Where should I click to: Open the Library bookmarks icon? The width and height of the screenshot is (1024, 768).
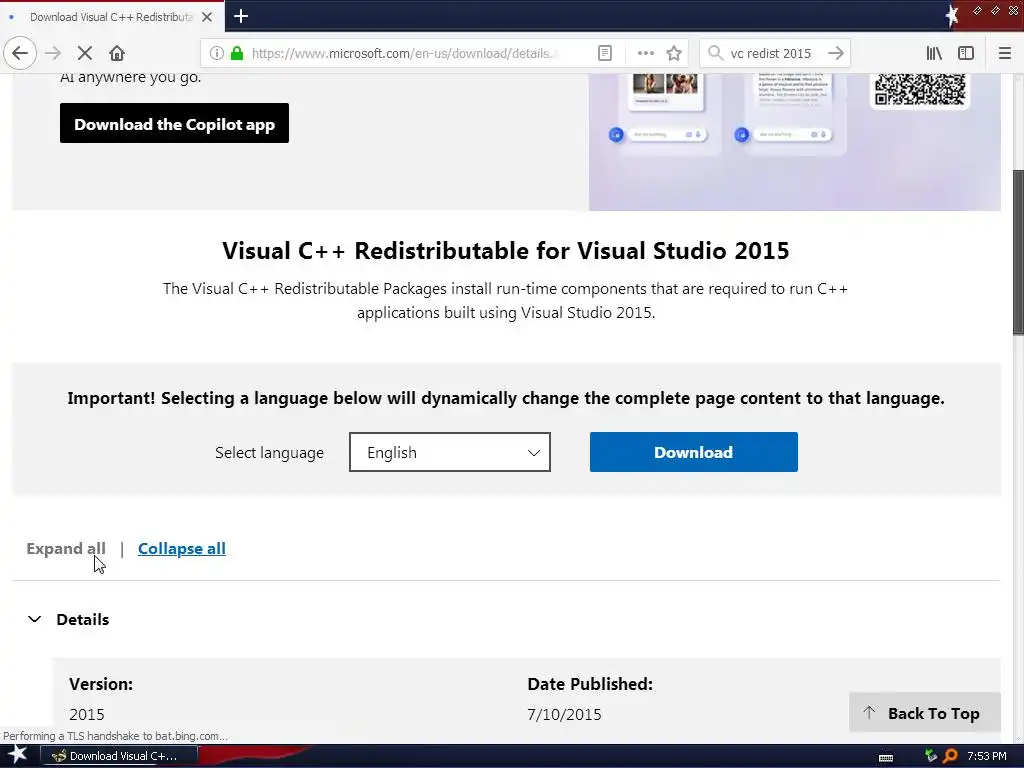[x=934, y=53]
